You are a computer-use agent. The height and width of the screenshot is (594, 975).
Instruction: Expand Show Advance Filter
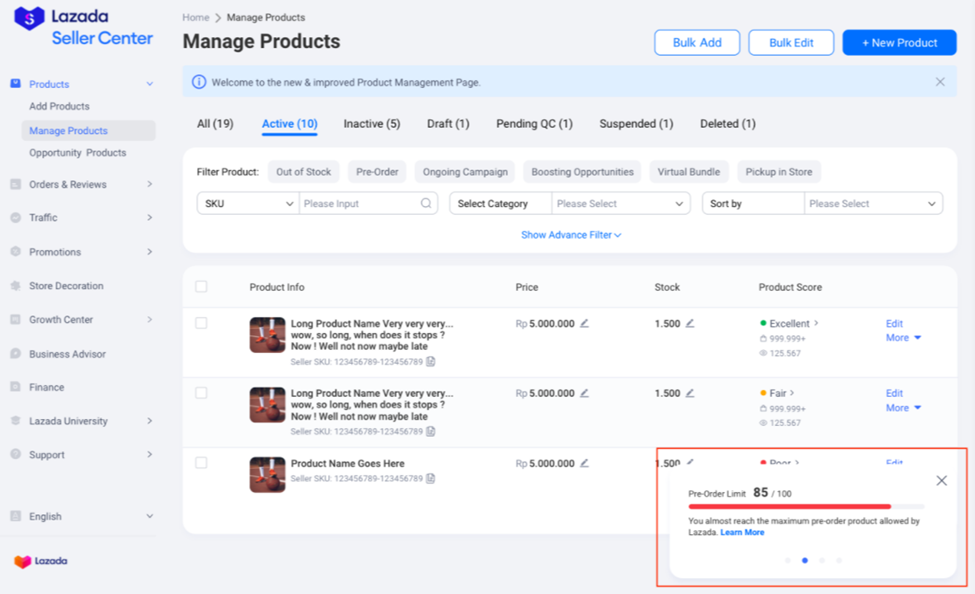[571, 234]
